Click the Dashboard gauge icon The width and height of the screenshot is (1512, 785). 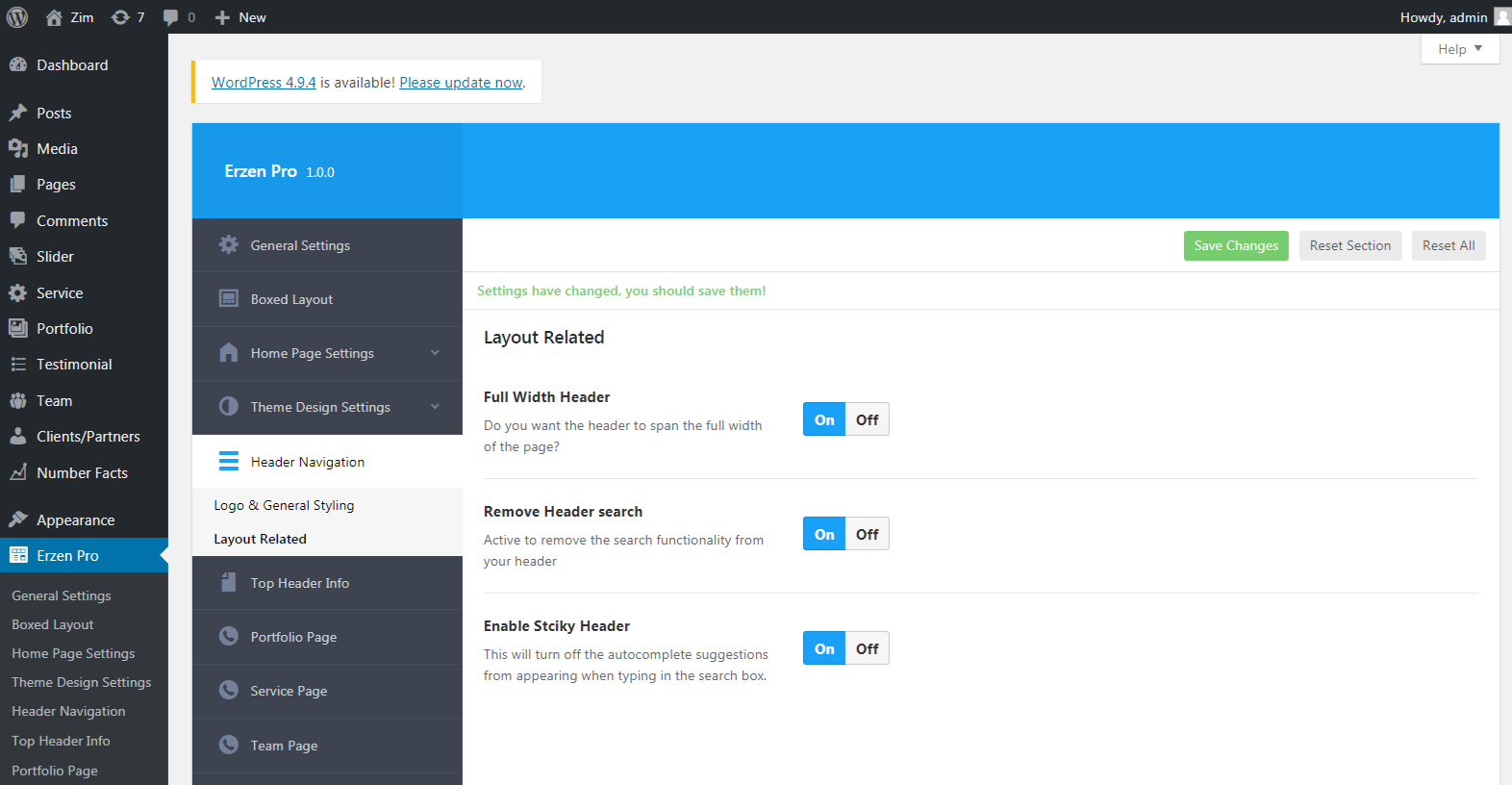tap(17, 64)
